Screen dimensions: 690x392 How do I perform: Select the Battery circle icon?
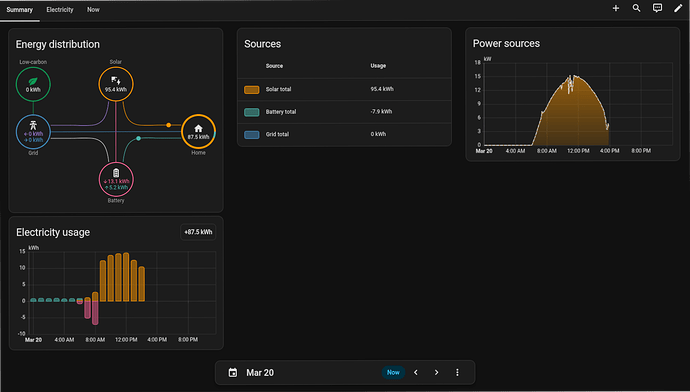[x=116, y=180]
